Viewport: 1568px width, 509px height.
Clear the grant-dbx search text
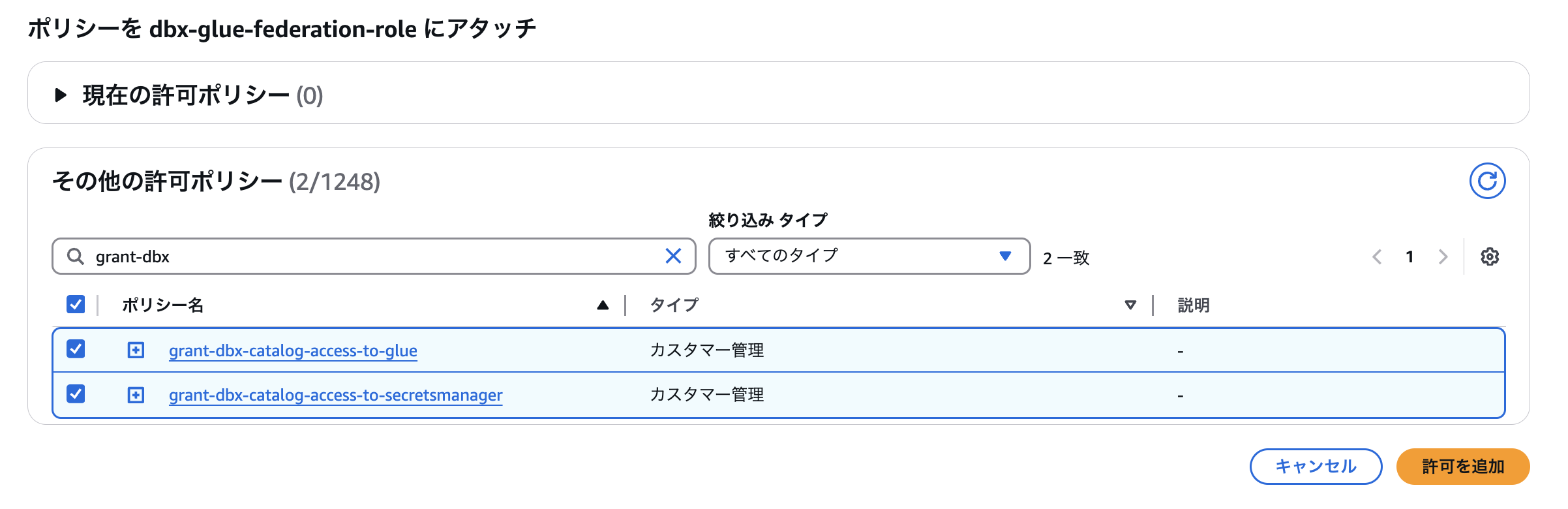coord(673,256)
